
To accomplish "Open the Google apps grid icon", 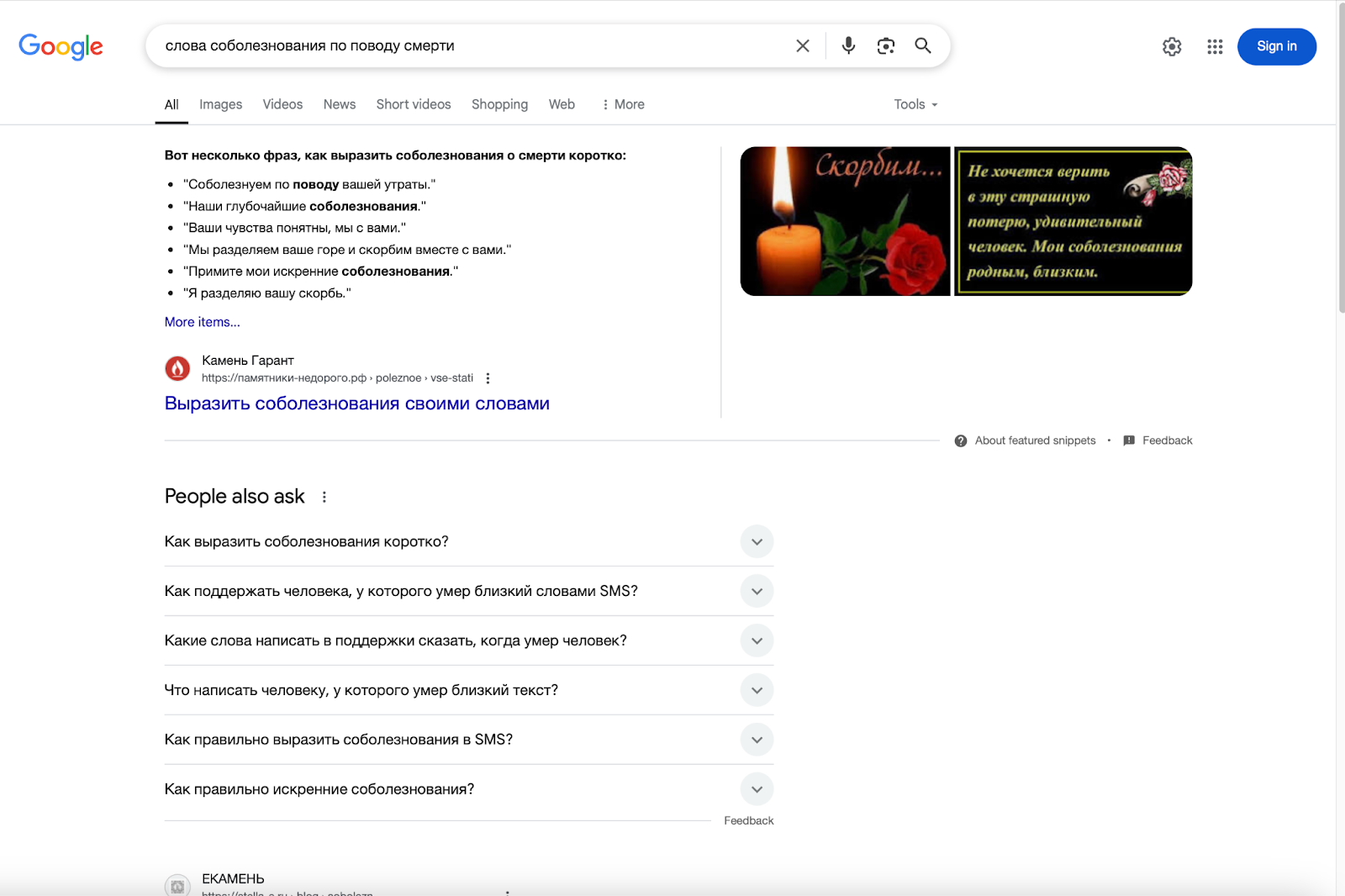I will 1214,47.
